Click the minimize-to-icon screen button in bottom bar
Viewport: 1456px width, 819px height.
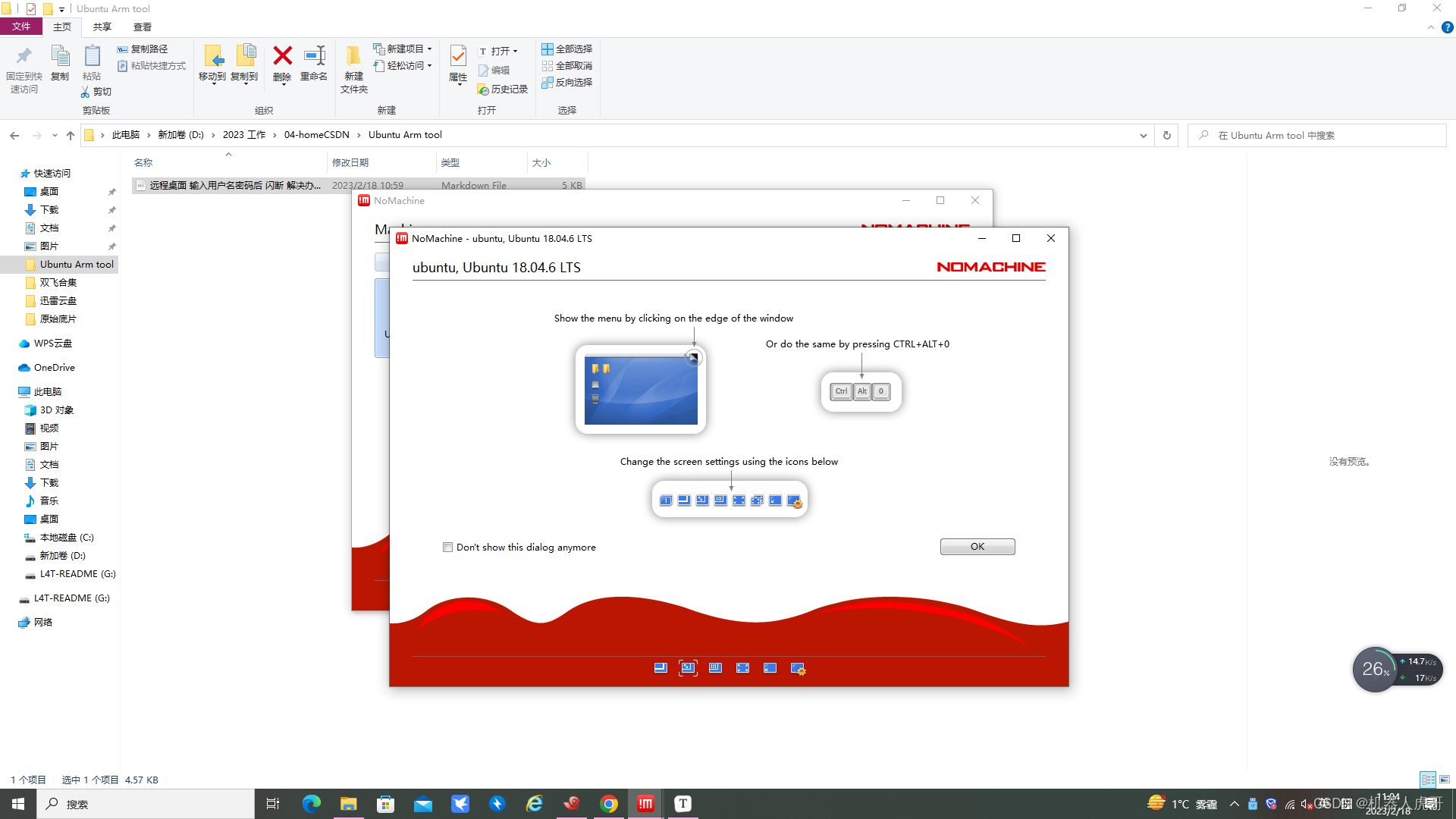770,668
